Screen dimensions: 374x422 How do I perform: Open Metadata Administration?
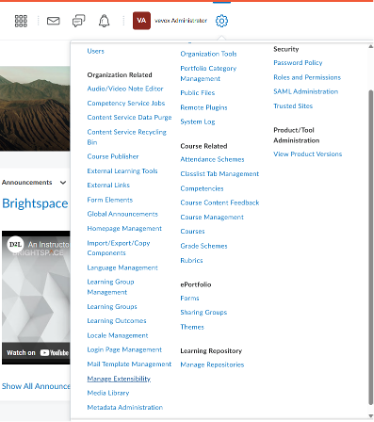(x=125, y=407)
